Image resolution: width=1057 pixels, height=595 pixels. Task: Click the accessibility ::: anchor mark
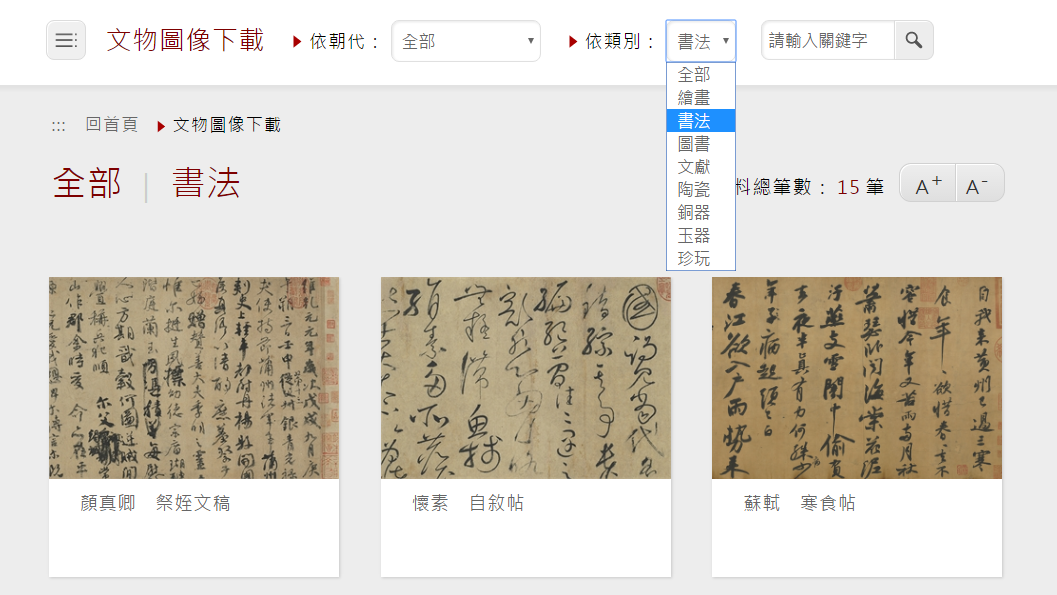point(59,125)
